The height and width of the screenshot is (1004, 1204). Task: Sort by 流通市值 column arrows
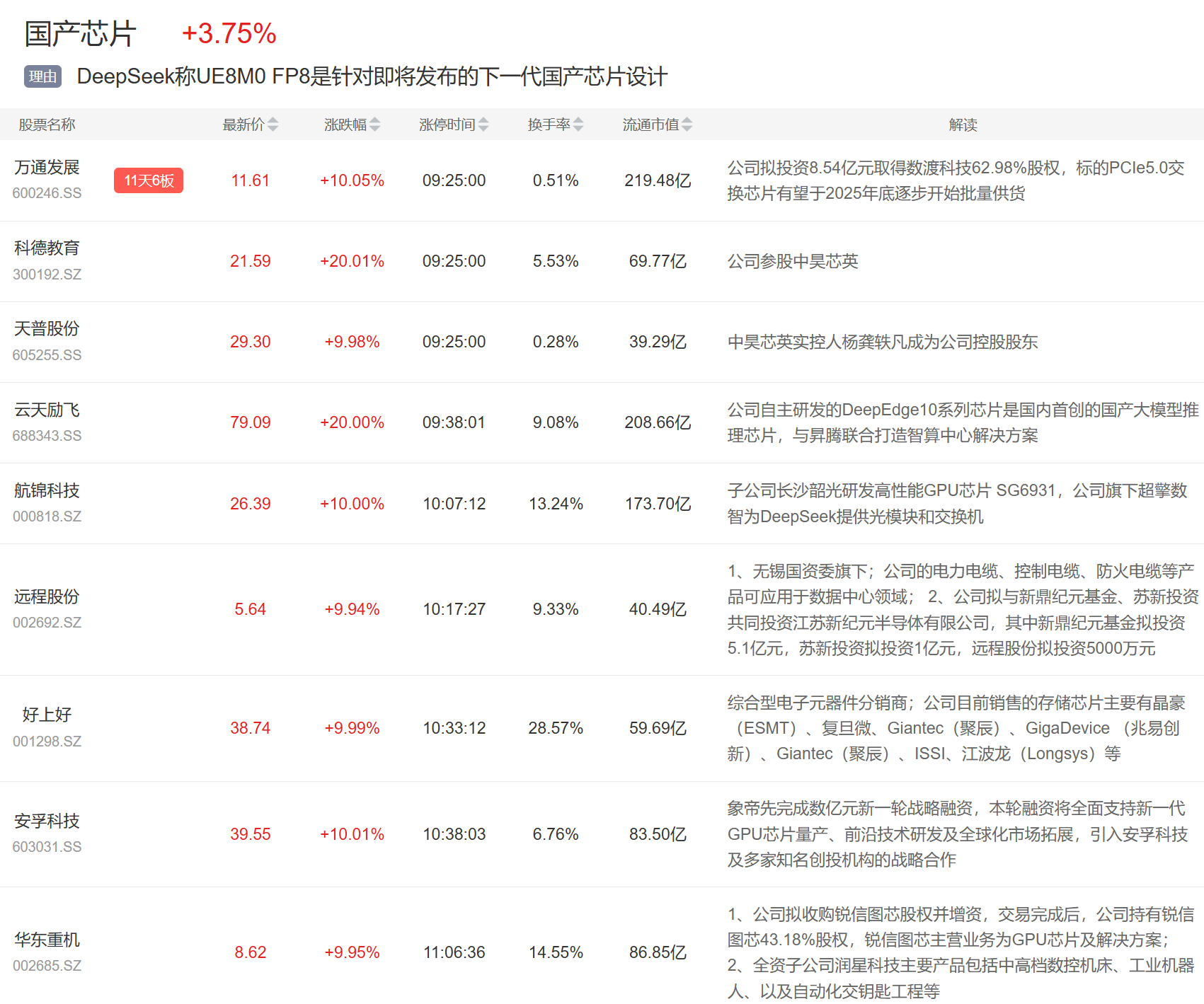click(x=687, y=125)
